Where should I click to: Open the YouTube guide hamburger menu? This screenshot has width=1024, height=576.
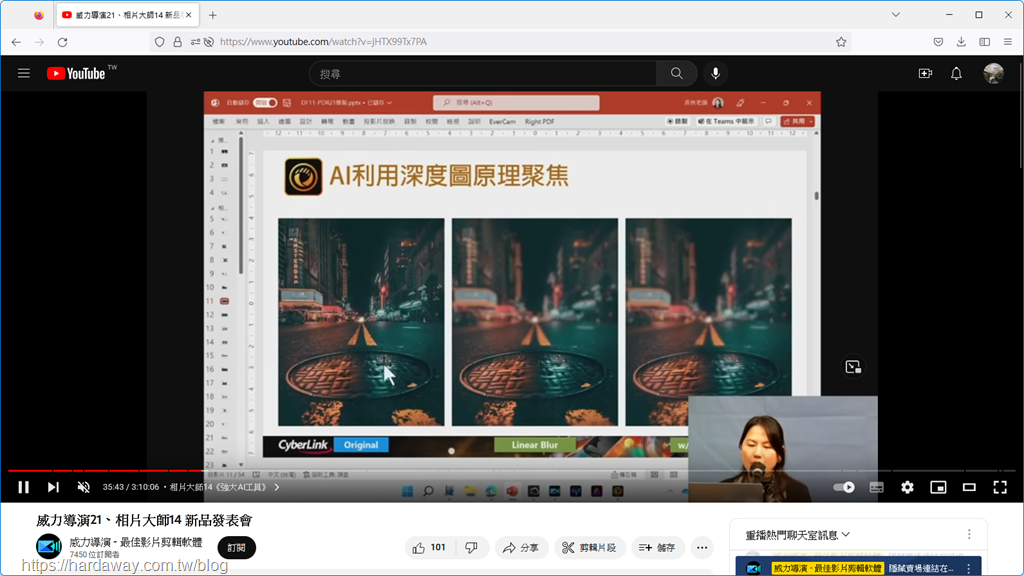[x=24, y=73]
